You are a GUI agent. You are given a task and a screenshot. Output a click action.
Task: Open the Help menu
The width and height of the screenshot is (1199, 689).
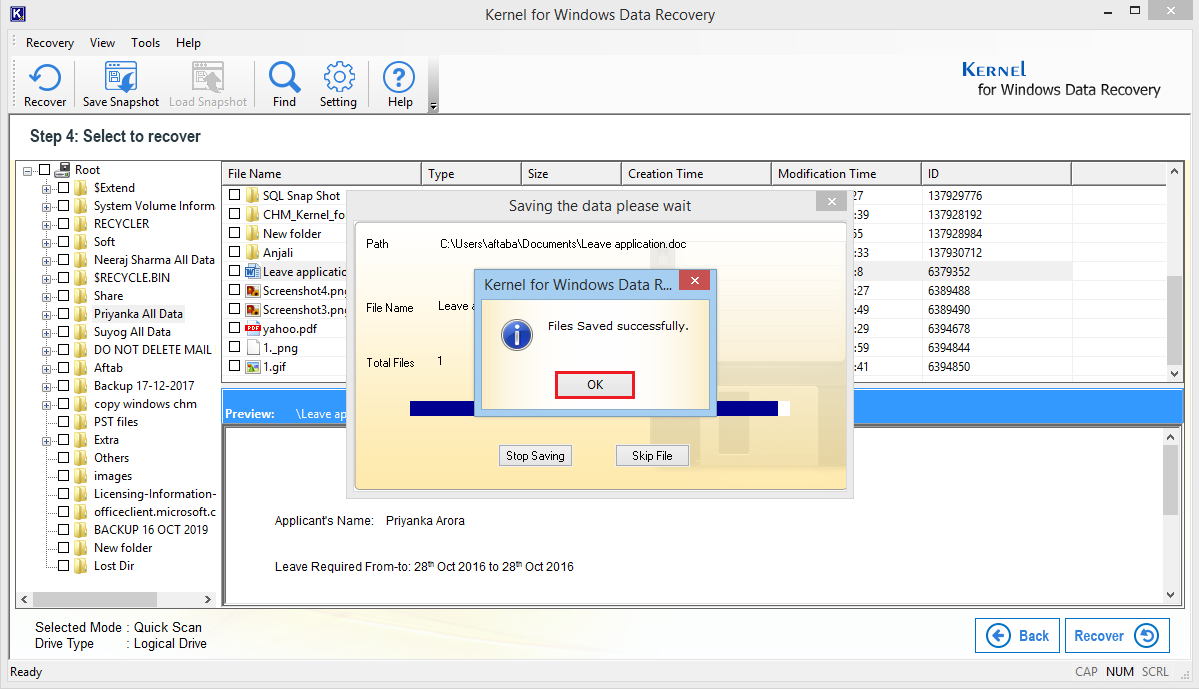(x=188, y=43)
